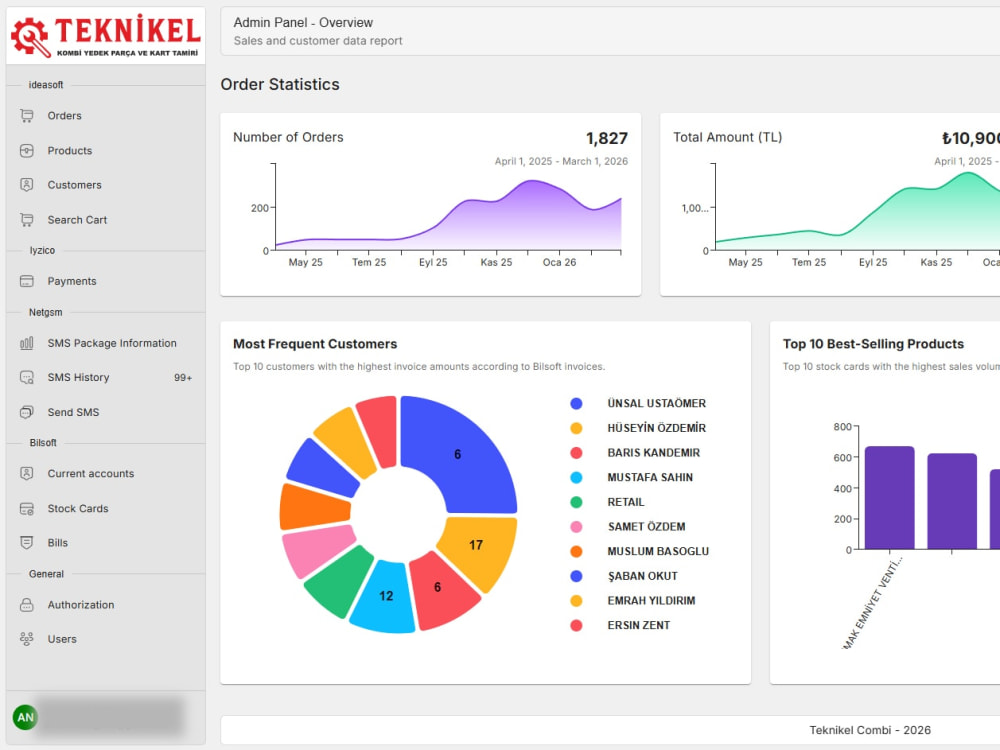Click the Top 10 Best-Selling Products heading
This screenshot has height=750, width=1000.
tap(873, 344)
